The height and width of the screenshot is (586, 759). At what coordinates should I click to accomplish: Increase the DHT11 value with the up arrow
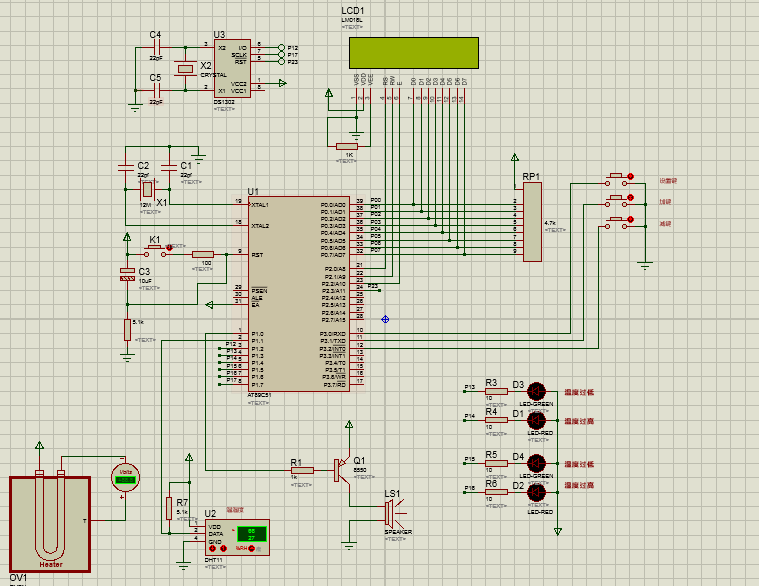(x=224, y=548)
